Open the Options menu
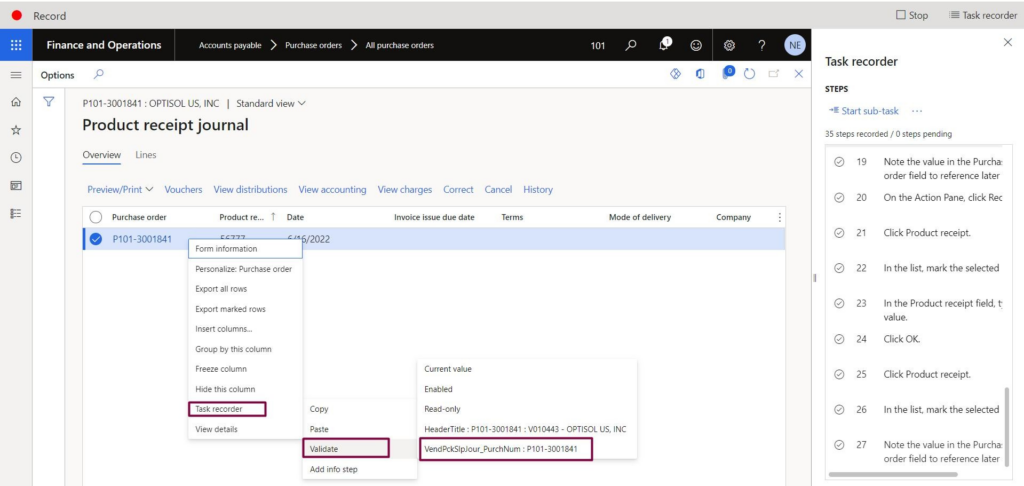 [57, 75]
